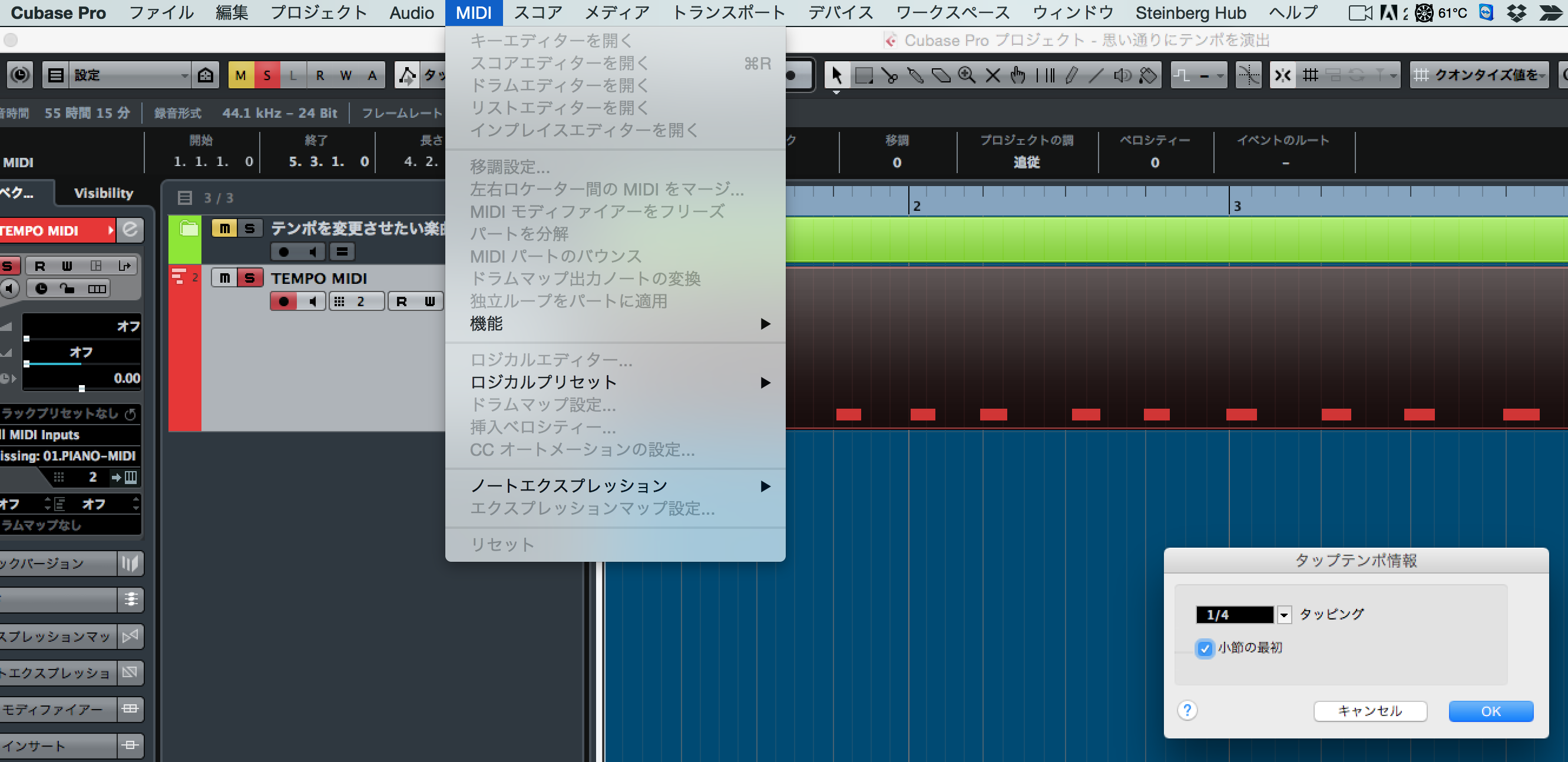
Task: Select the Split scissors tool
Action: click(889, 75)
